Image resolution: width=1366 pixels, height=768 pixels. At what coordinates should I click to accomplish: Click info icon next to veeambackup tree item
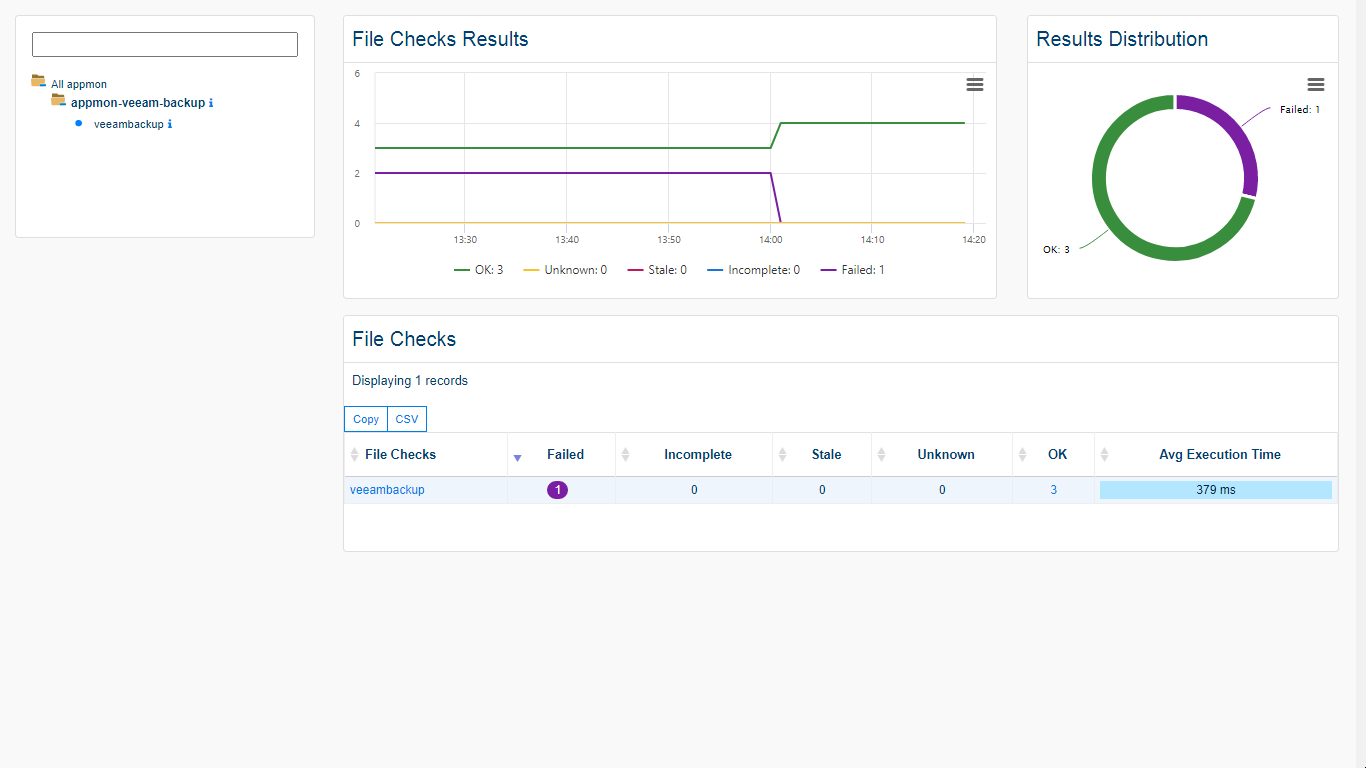click(x=170, y=125)
